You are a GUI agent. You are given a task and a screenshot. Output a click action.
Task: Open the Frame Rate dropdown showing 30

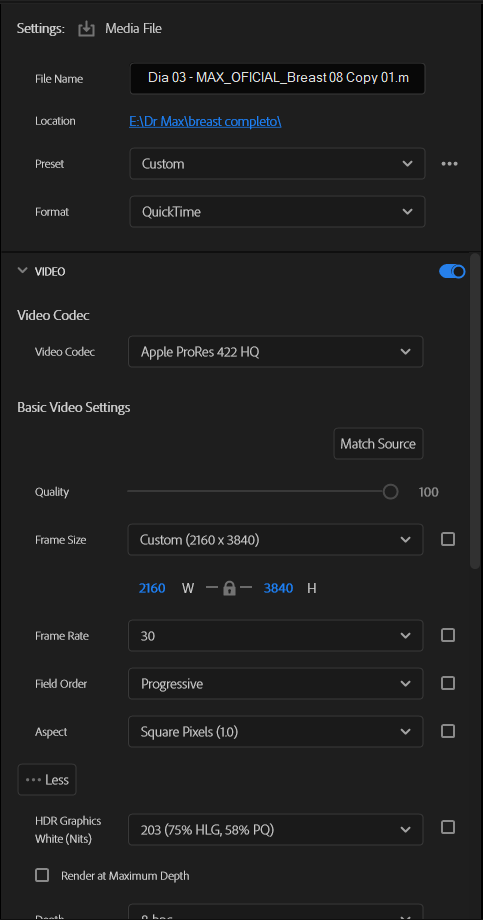tap(276, 636)
